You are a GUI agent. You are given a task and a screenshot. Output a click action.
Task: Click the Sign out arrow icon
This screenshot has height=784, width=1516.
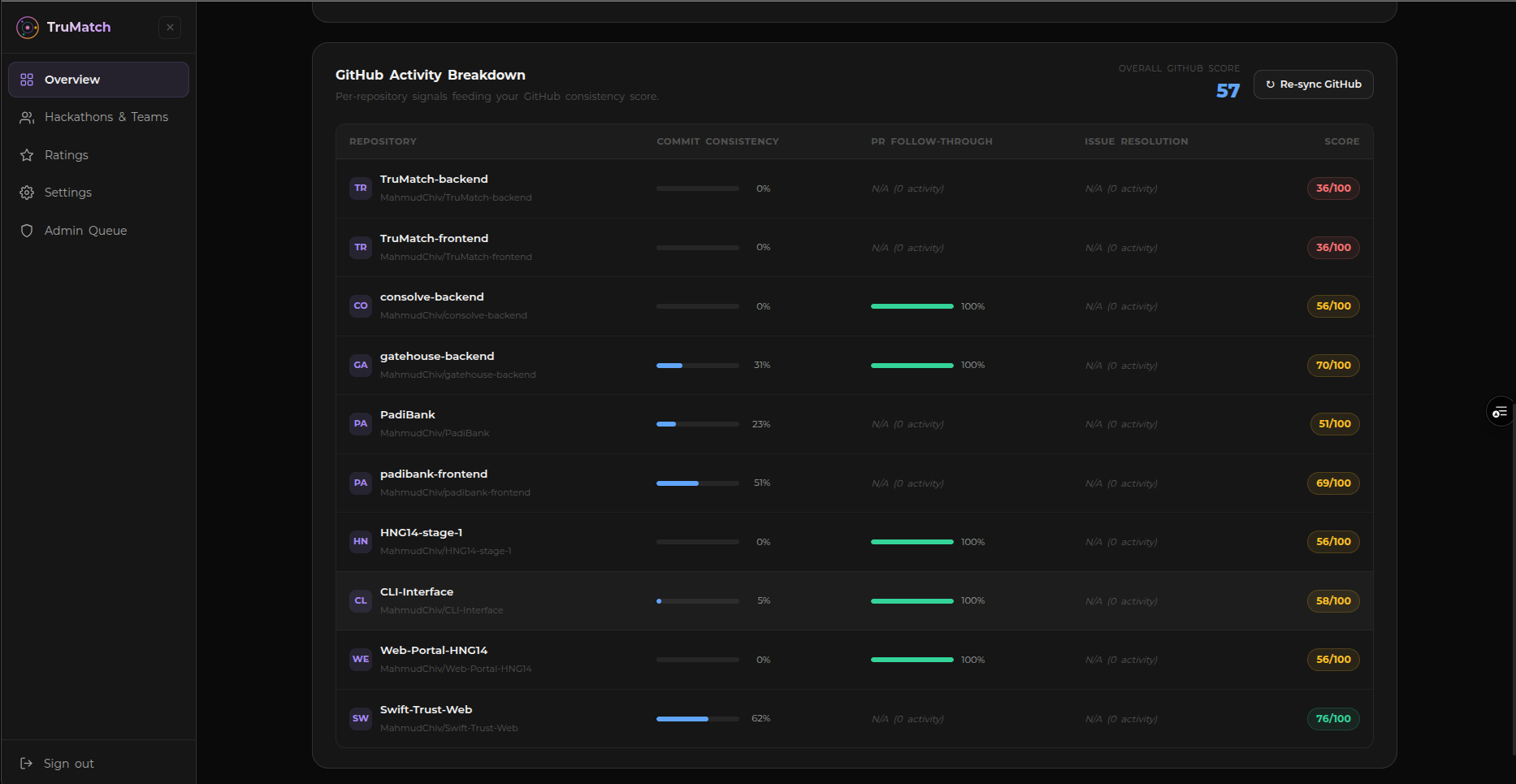tap(26, 764)
